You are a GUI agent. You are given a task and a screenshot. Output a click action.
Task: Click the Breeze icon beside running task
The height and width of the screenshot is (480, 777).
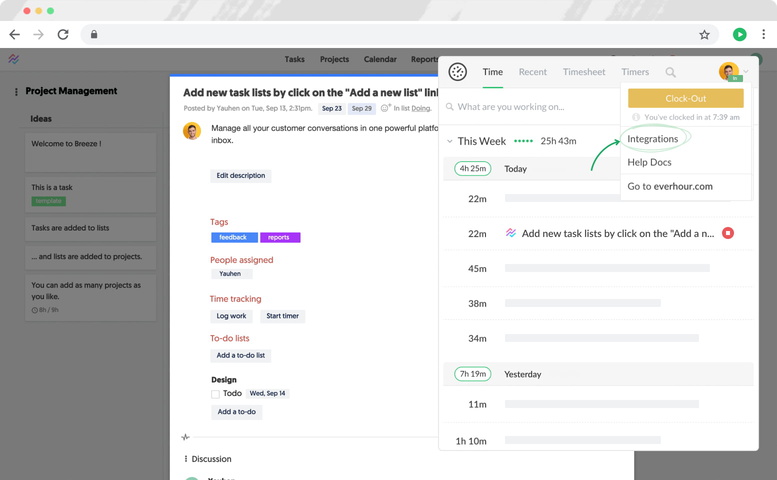pyautogui.click(x=511, y=233)
